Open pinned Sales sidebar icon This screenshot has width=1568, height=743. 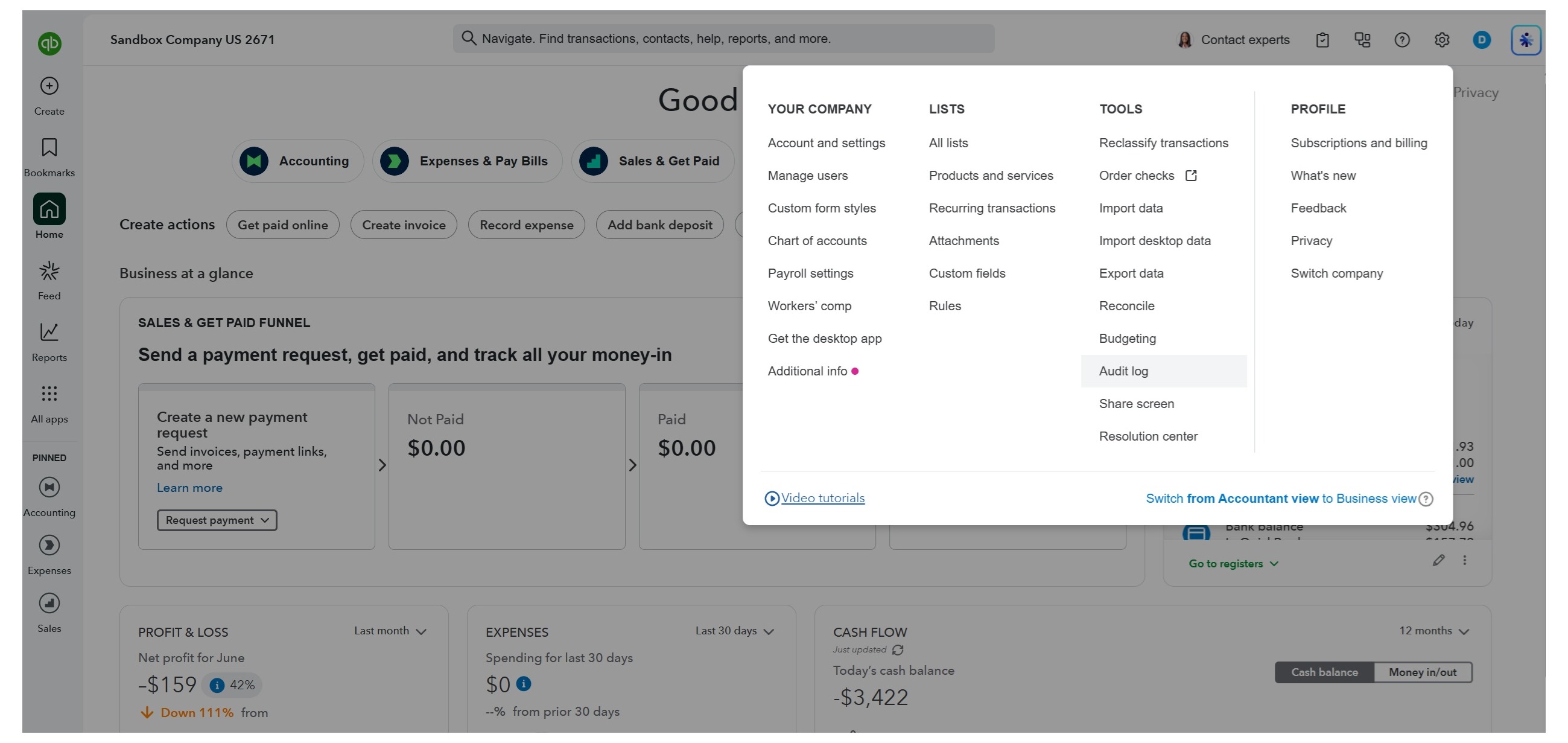click(49, 603)
